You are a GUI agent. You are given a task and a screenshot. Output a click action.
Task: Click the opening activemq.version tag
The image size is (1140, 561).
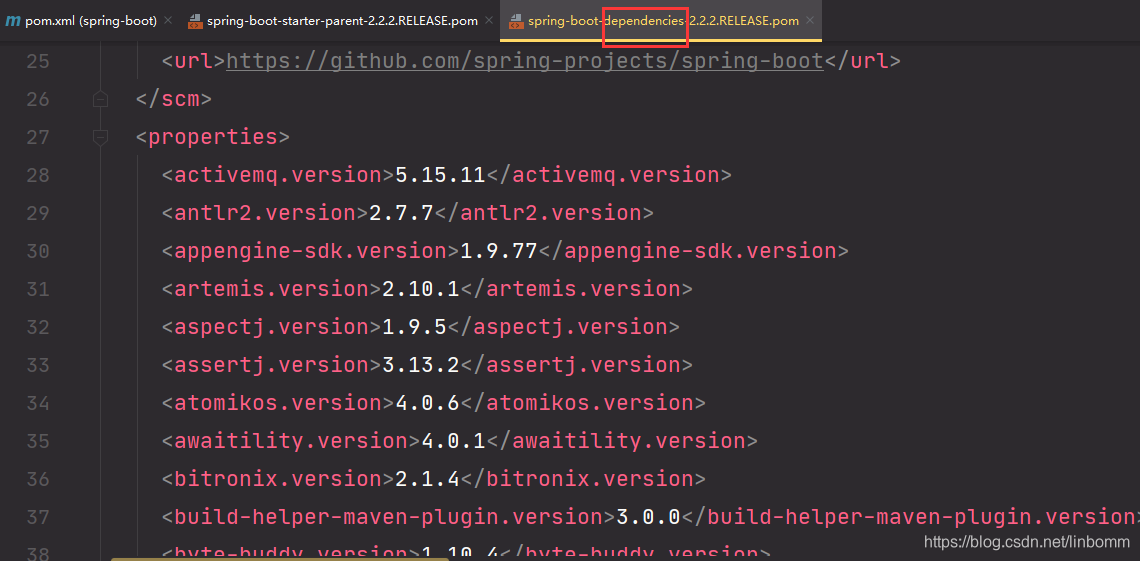tap(278, 174)
